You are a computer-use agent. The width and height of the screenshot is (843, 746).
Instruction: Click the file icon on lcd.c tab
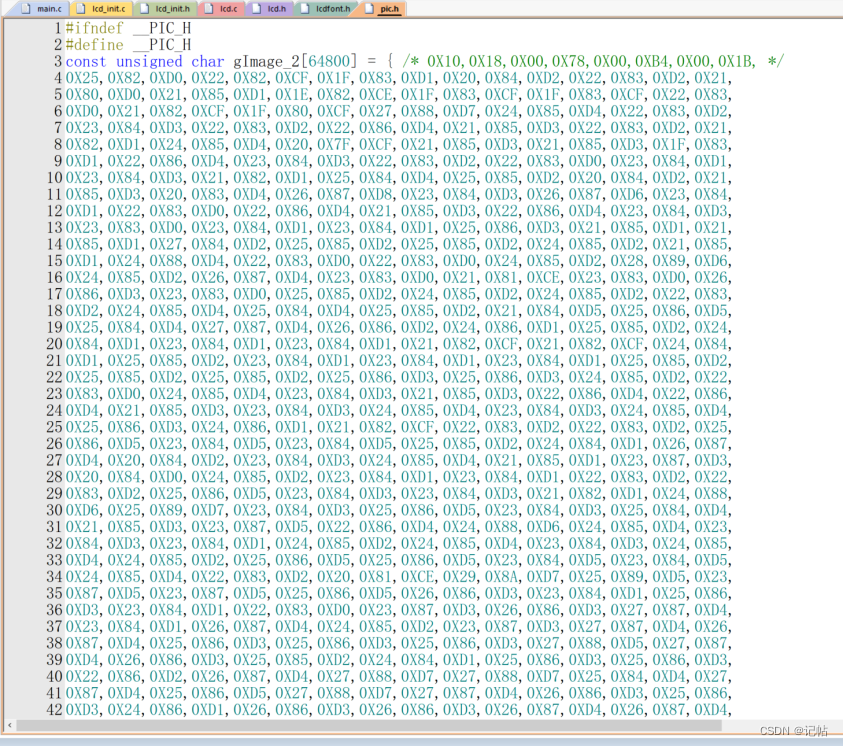click(209, 9)
